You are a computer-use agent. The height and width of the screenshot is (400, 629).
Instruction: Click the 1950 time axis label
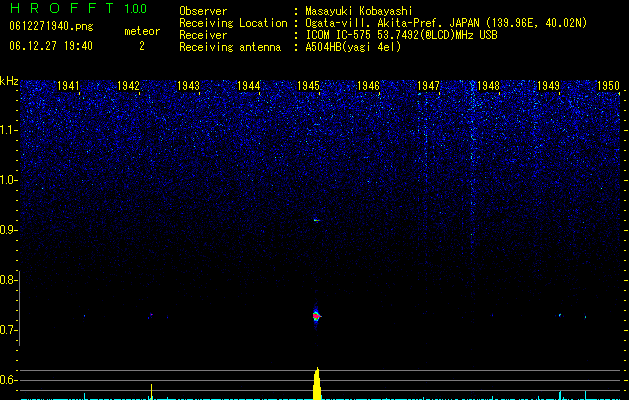(608, 86)
